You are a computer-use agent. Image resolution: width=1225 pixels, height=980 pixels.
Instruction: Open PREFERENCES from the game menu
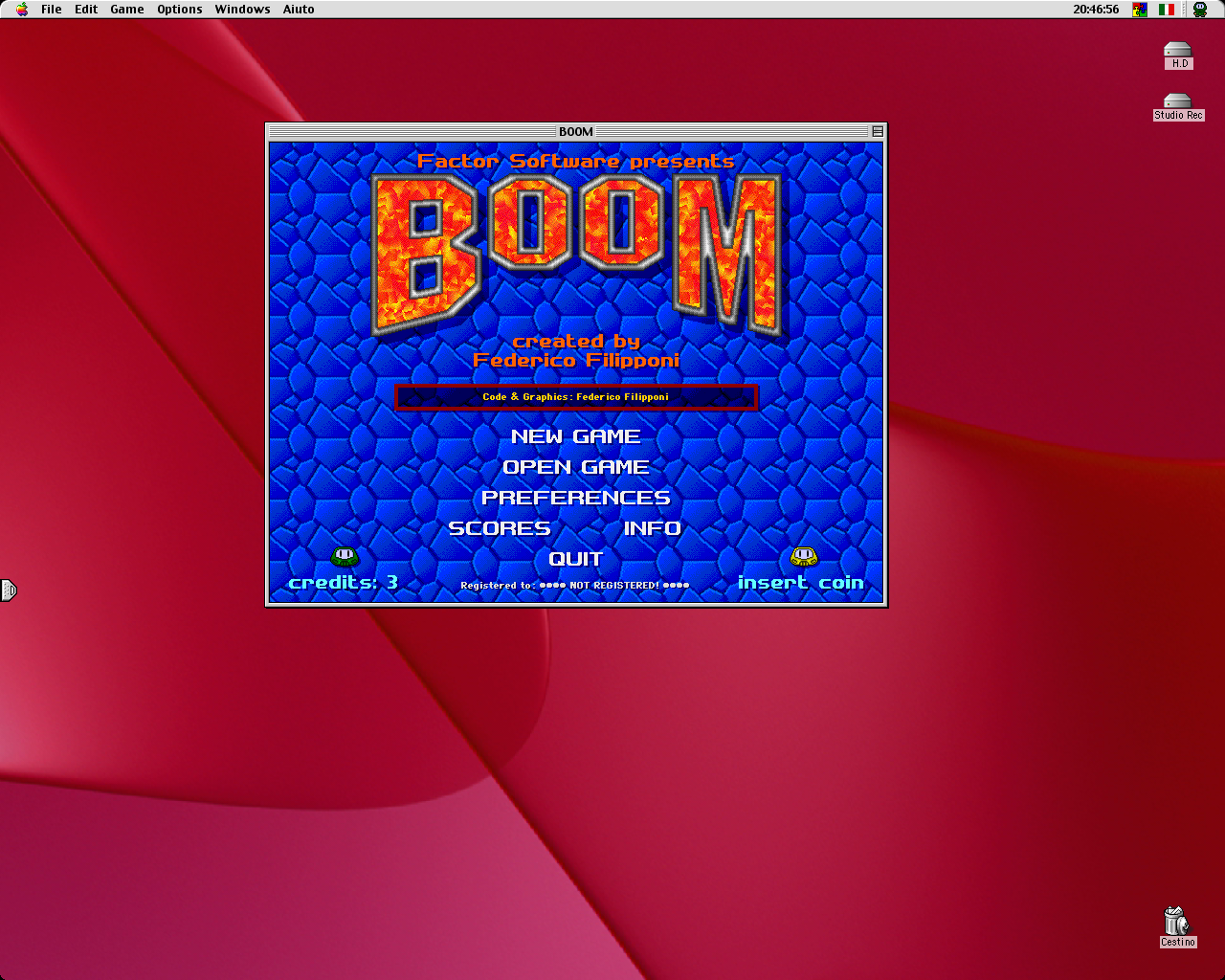click(x=576, y=498)
